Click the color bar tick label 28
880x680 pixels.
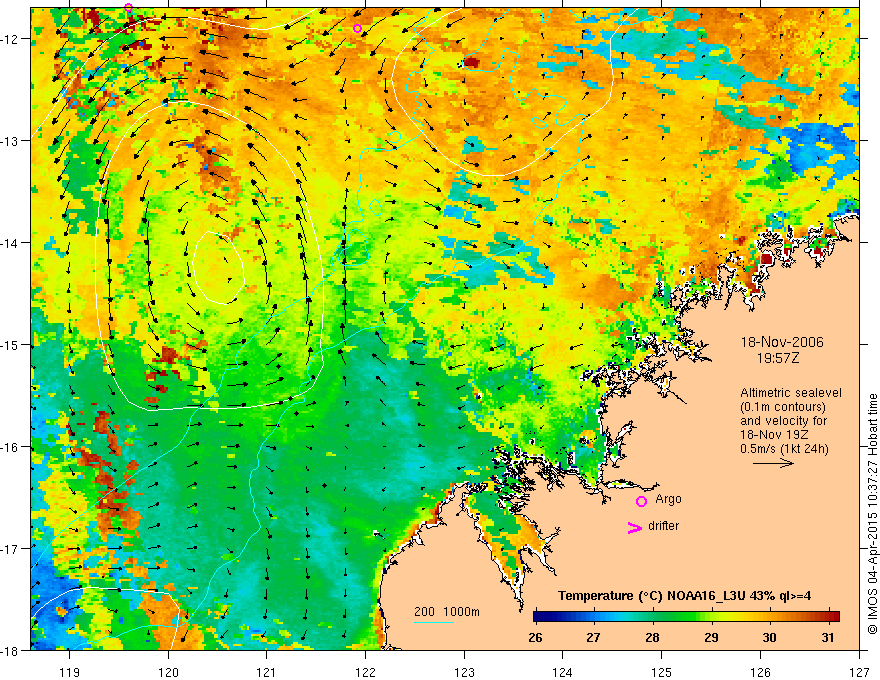click(x=652, y=637)
